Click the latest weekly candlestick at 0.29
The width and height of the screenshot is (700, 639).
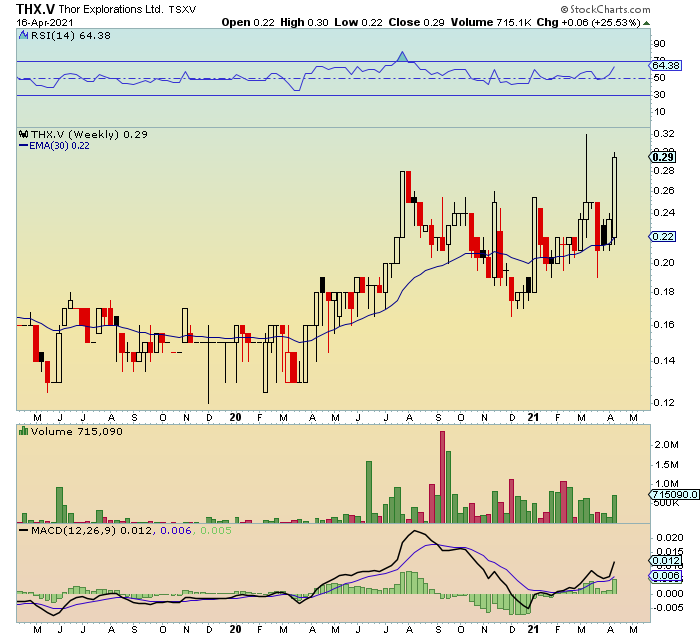(615, 196)
